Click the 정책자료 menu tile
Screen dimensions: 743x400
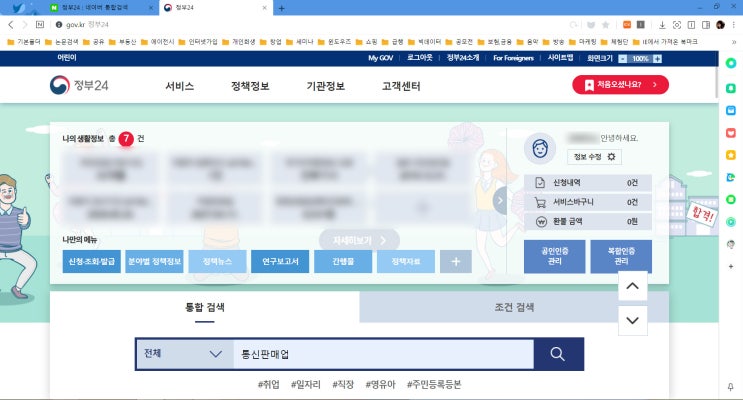[x=406, y=262]
